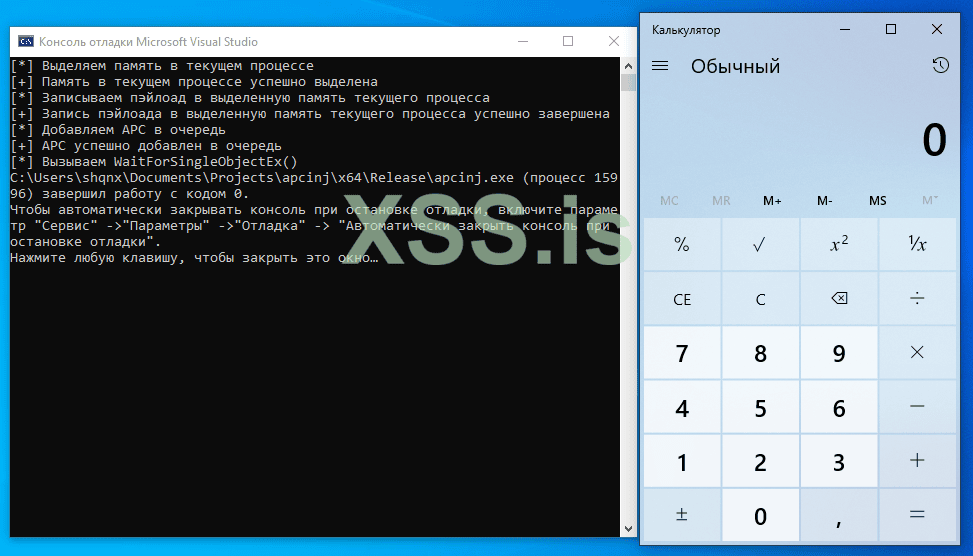Click the M+ memory add button
973x556 pixels.
click(772, 200)
